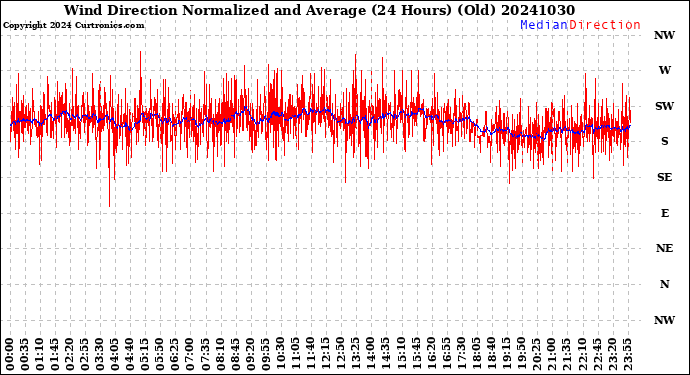This screenshot has width=690, height=375.
Task: Click the 14:00 time axis label
Action: click(x=370, y=355)
